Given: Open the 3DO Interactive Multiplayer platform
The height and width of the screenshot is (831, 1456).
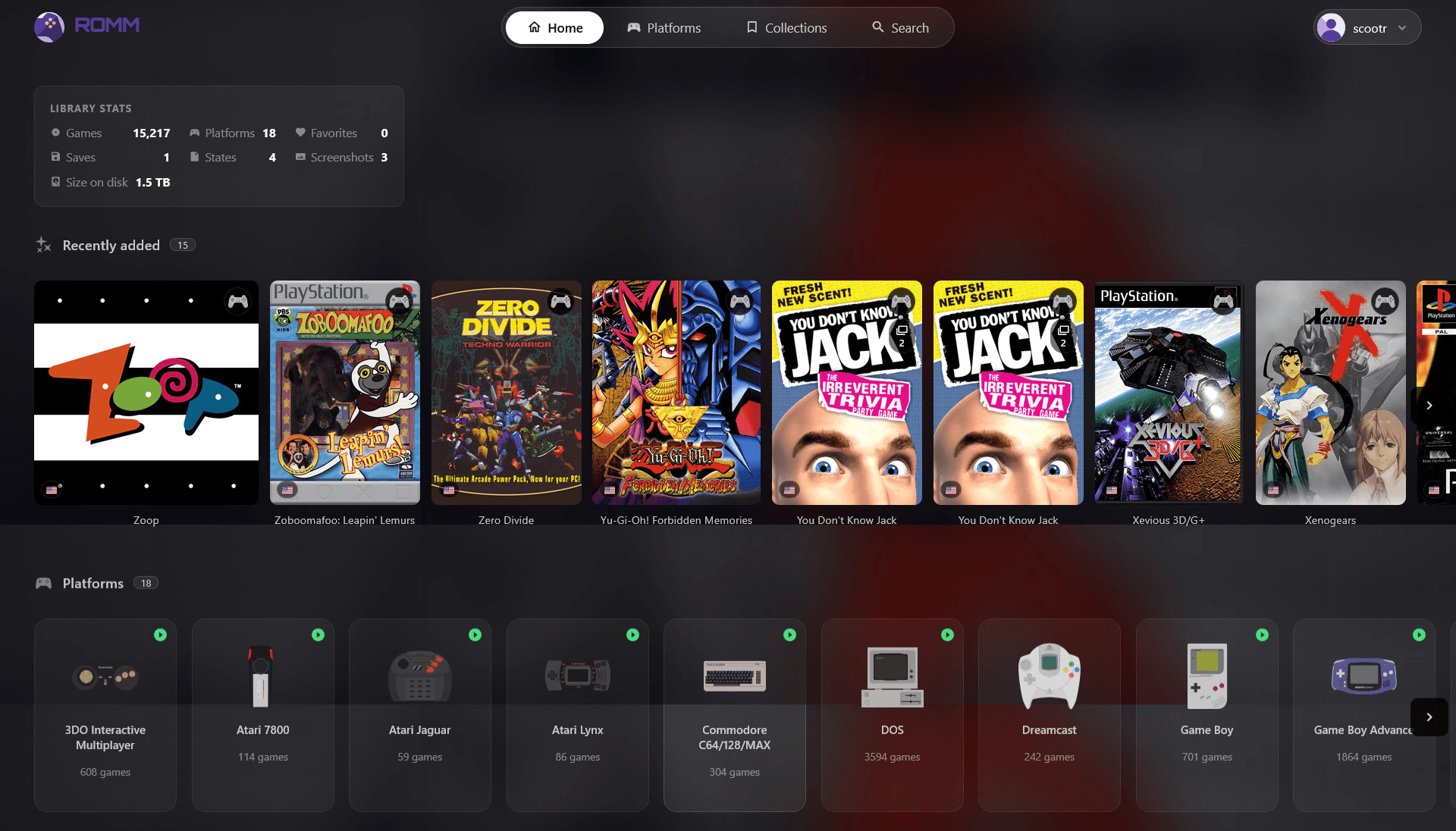Looking at the screenshot, I should coord(105,715).
